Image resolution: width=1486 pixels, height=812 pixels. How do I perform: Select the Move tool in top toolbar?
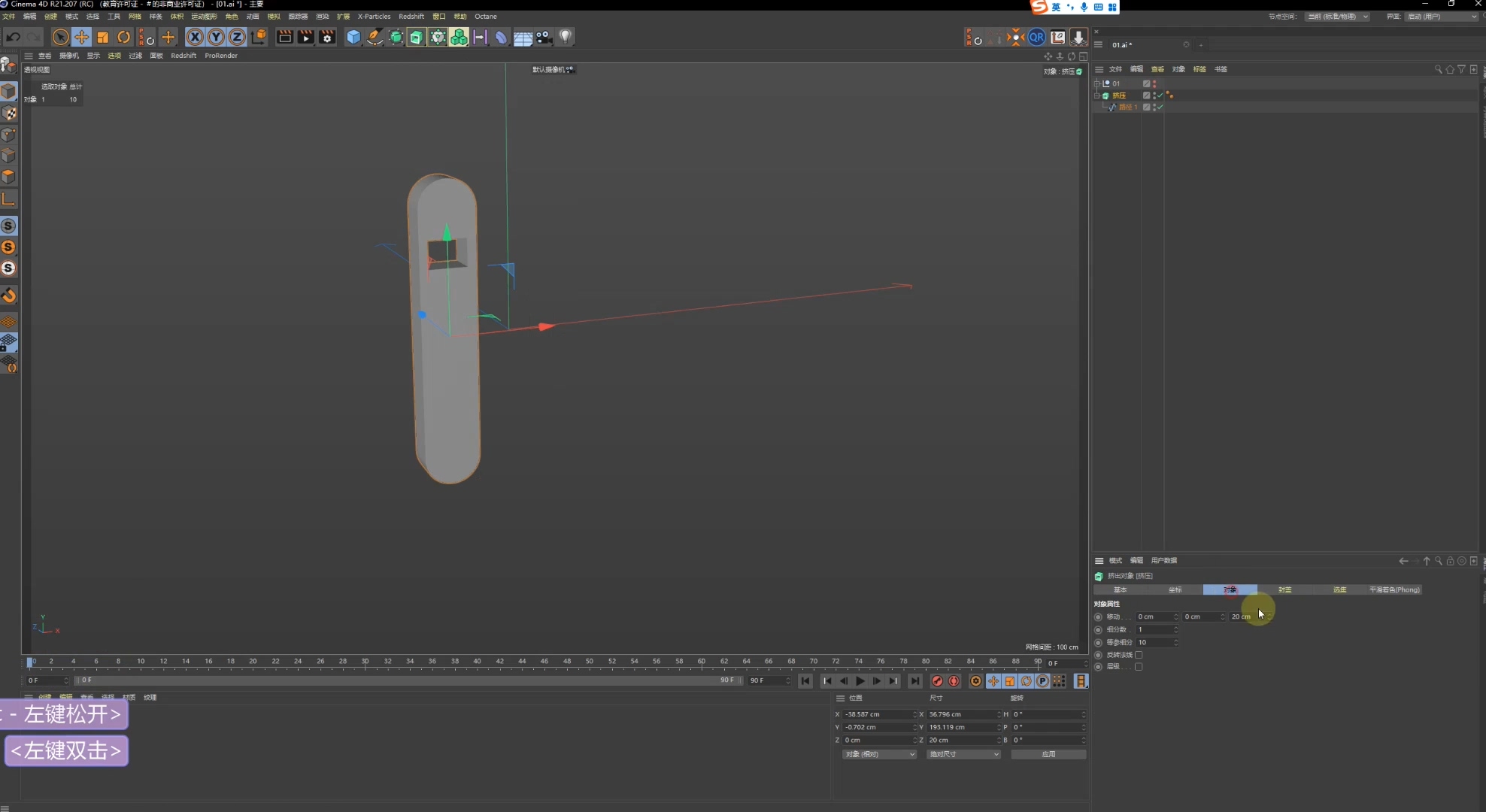point(81,37)
